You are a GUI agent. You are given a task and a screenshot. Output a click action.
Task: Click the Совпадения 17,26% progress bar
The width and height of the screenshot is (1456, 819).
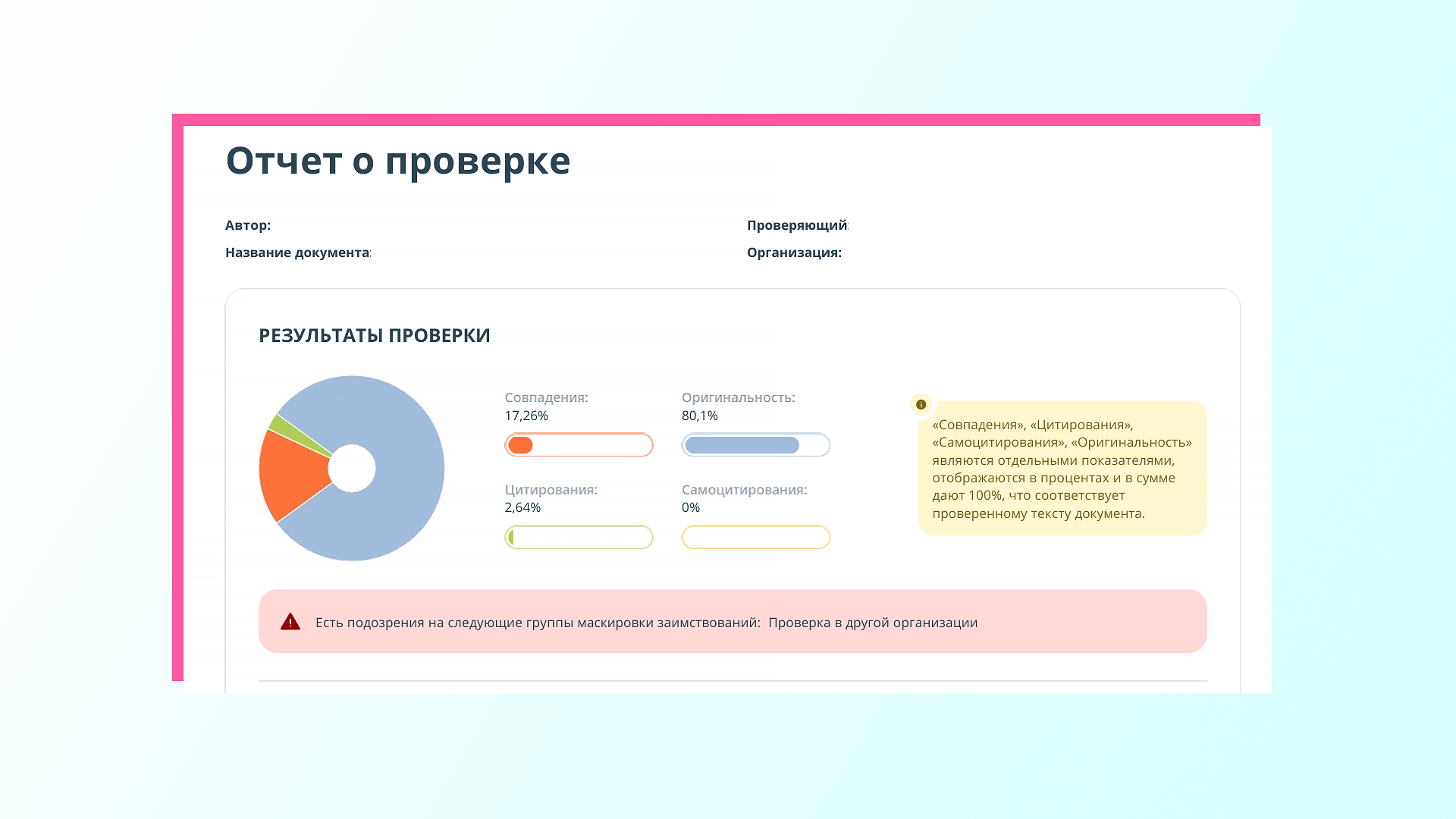(x=579, y=445)
